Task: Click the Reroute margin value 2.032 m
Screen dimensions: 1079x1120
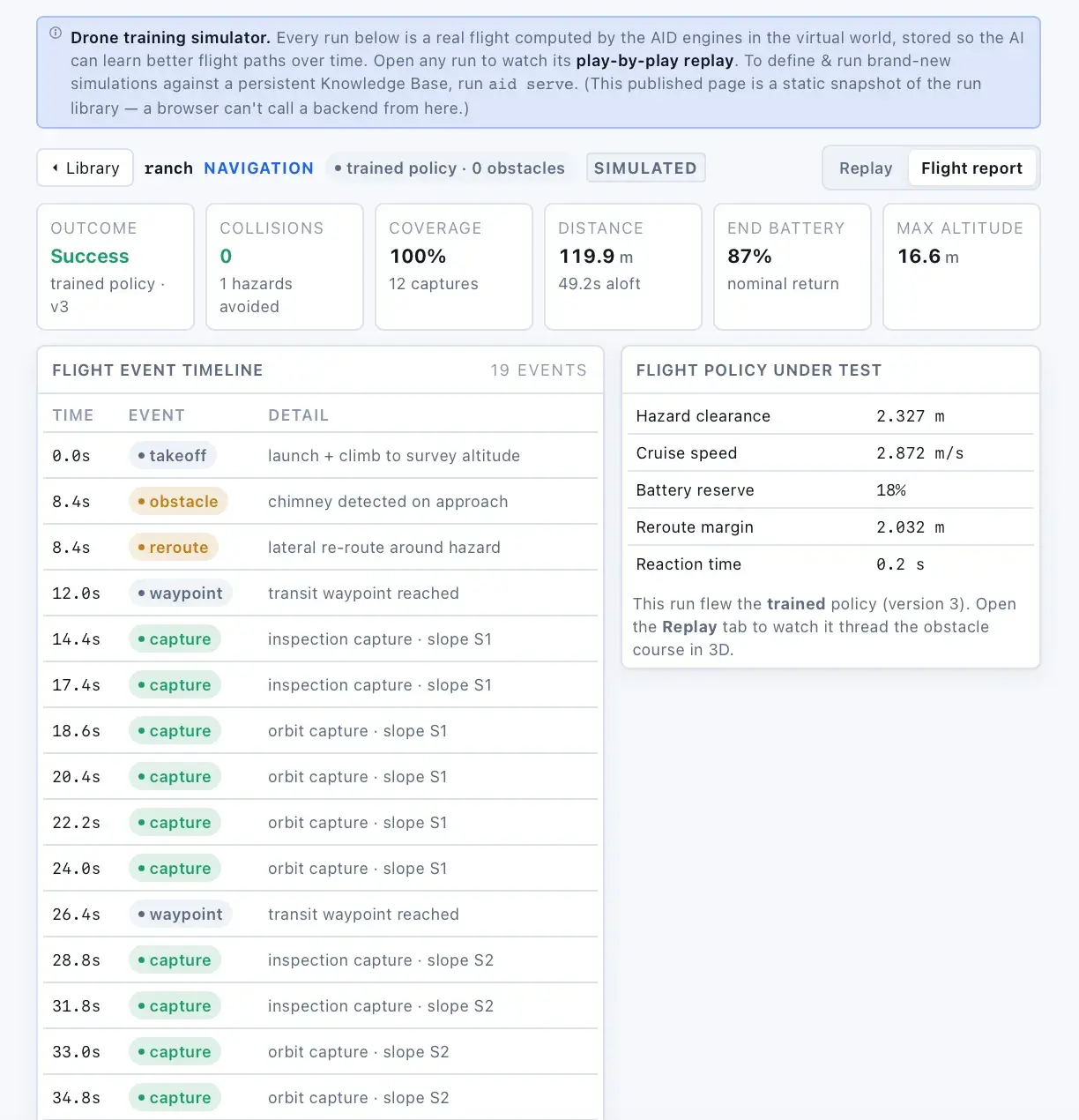Action: tap(911, 526)
